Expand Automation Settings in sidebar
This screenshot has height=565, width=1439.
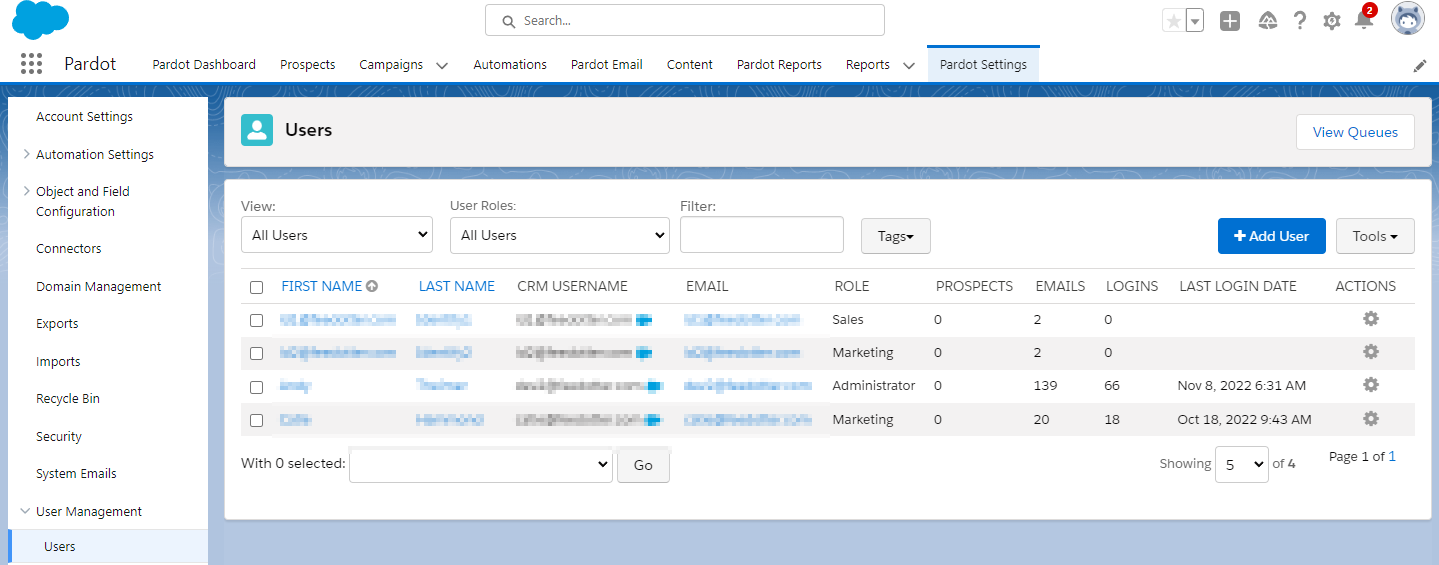pyautogui.click(x=26, y=154)
